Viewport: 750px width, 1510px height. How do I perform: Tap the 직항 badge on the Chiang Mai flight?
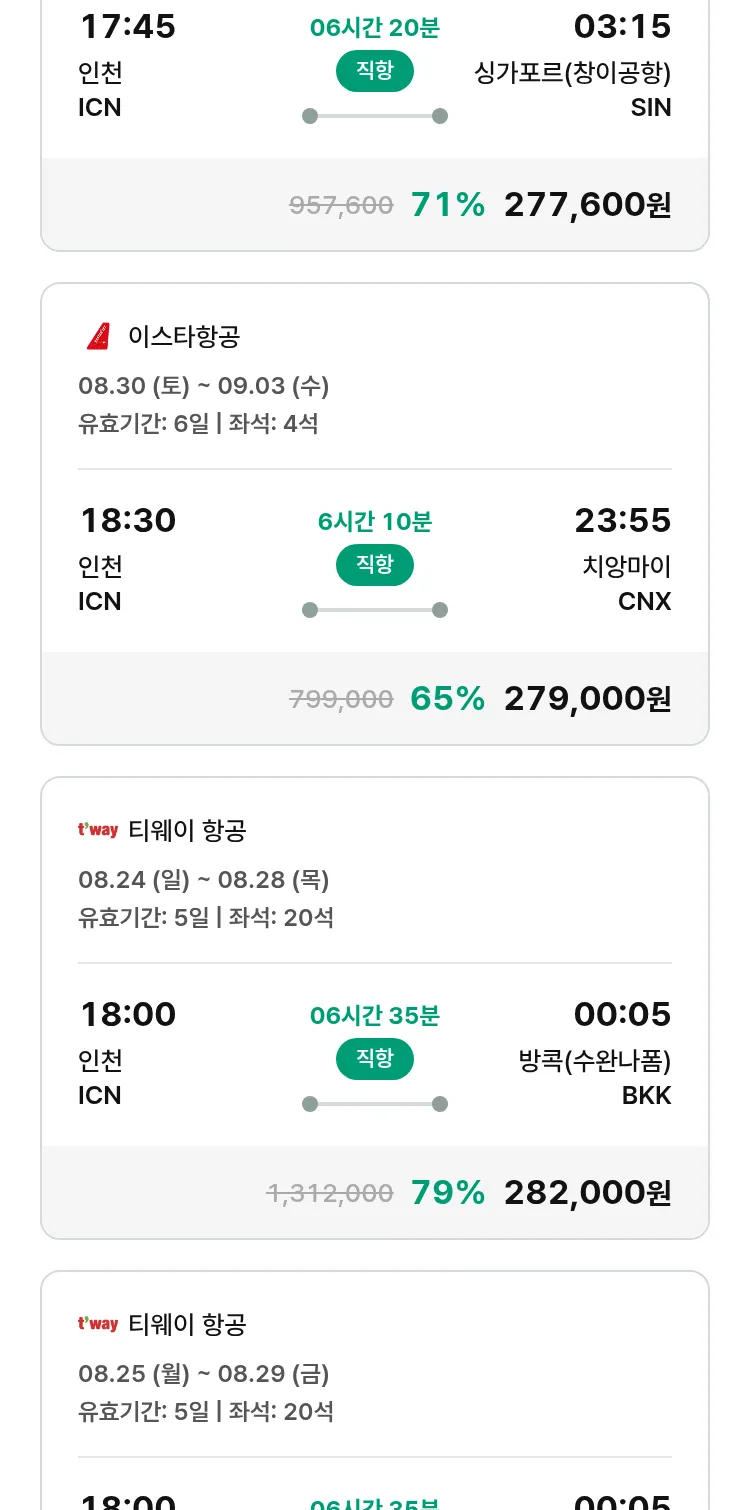click(x=375, y=565)
